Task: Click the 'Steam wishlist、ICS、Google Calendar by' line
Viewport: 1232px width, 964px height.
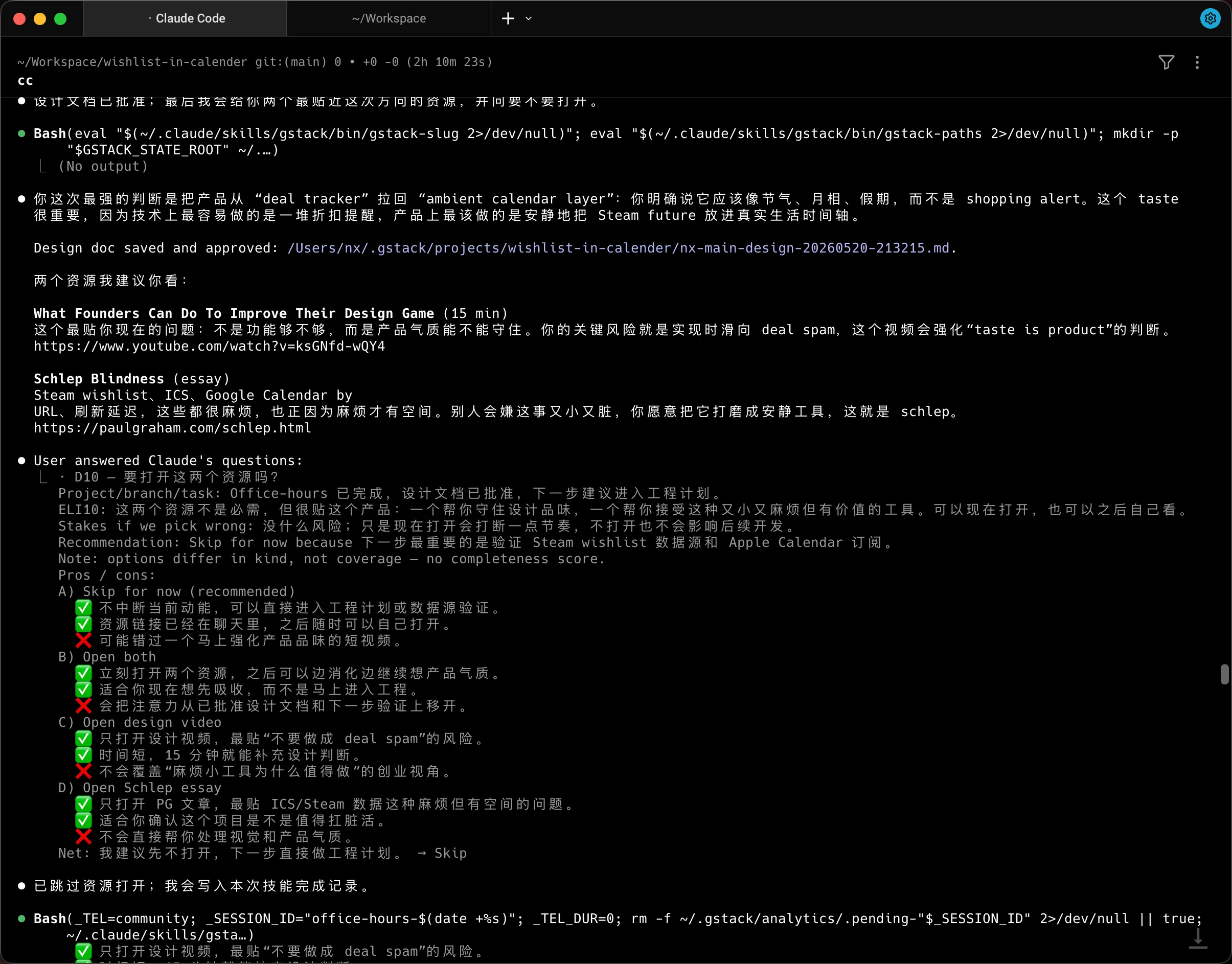Action: point(193,395)
